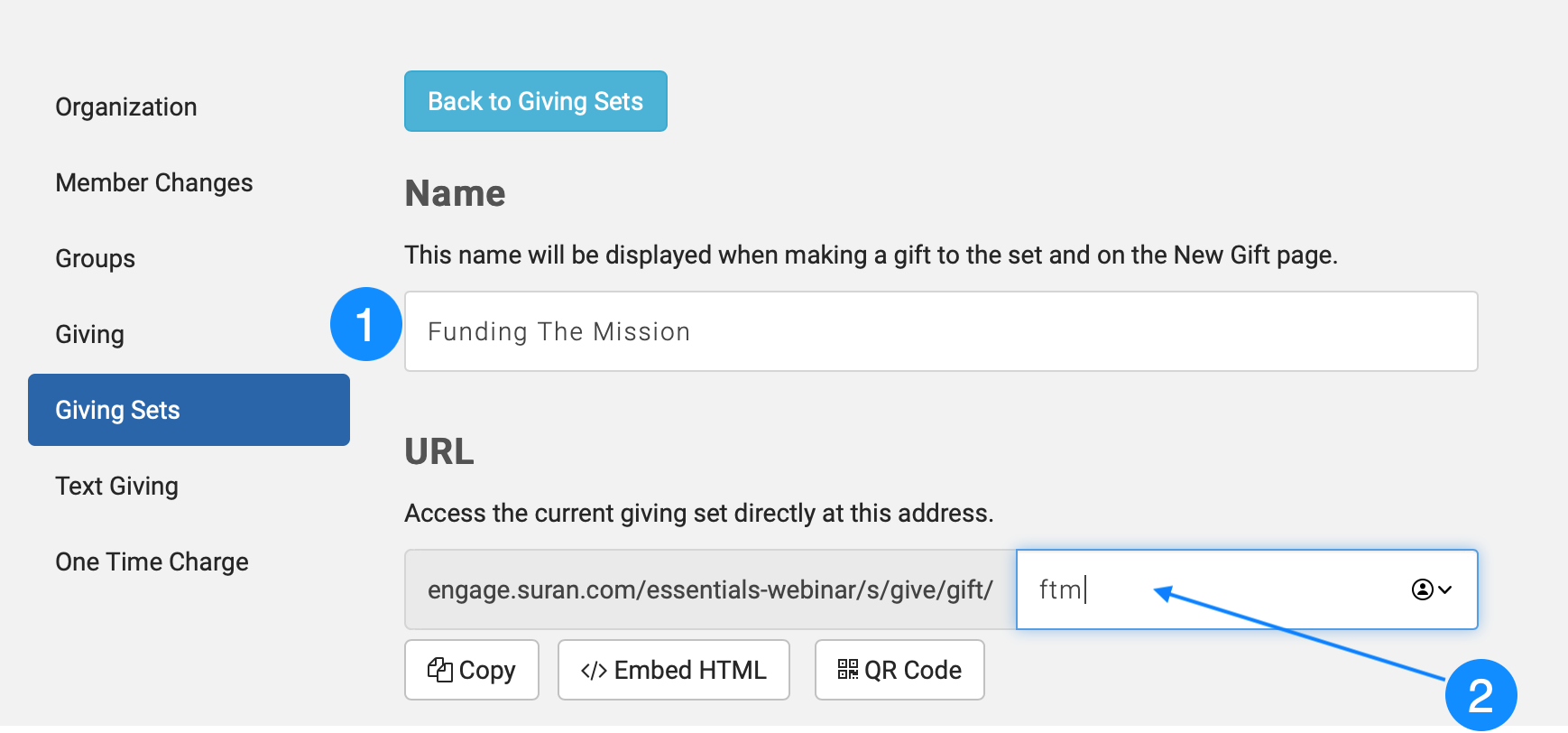Click the clipboard icon on Copy button
This screenshot has height=733, width=1568.
coord(439,670)
